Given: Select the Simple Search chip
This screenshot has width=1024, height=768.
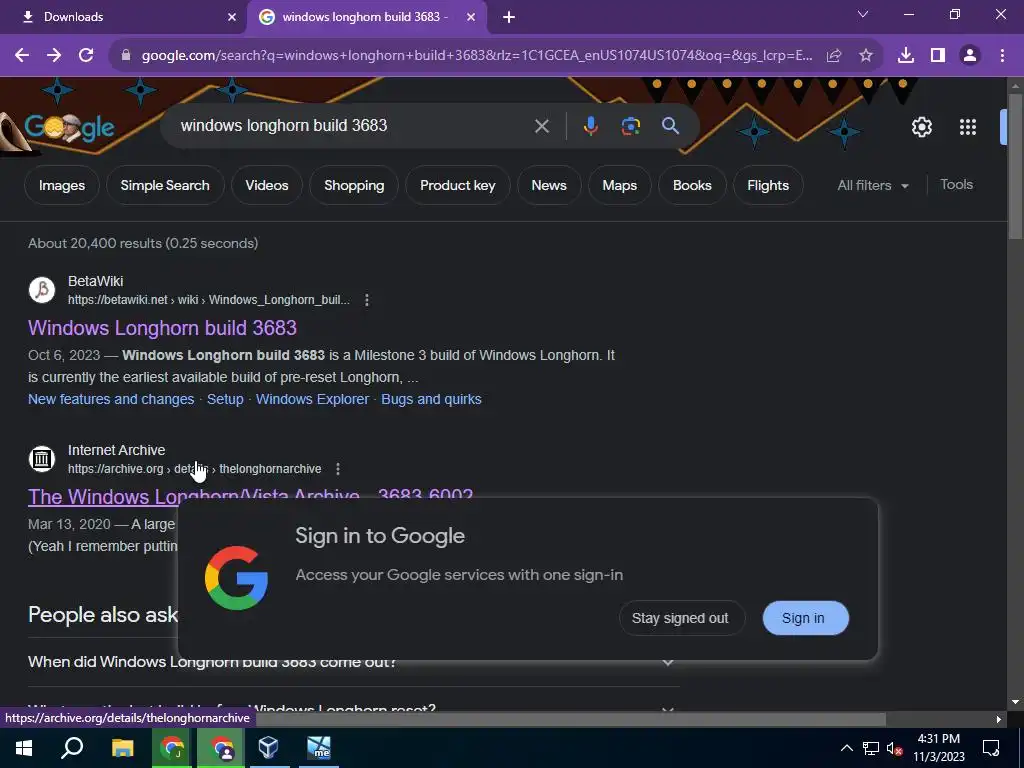Looking at the screenshot, I should click(x=165, y=185).
